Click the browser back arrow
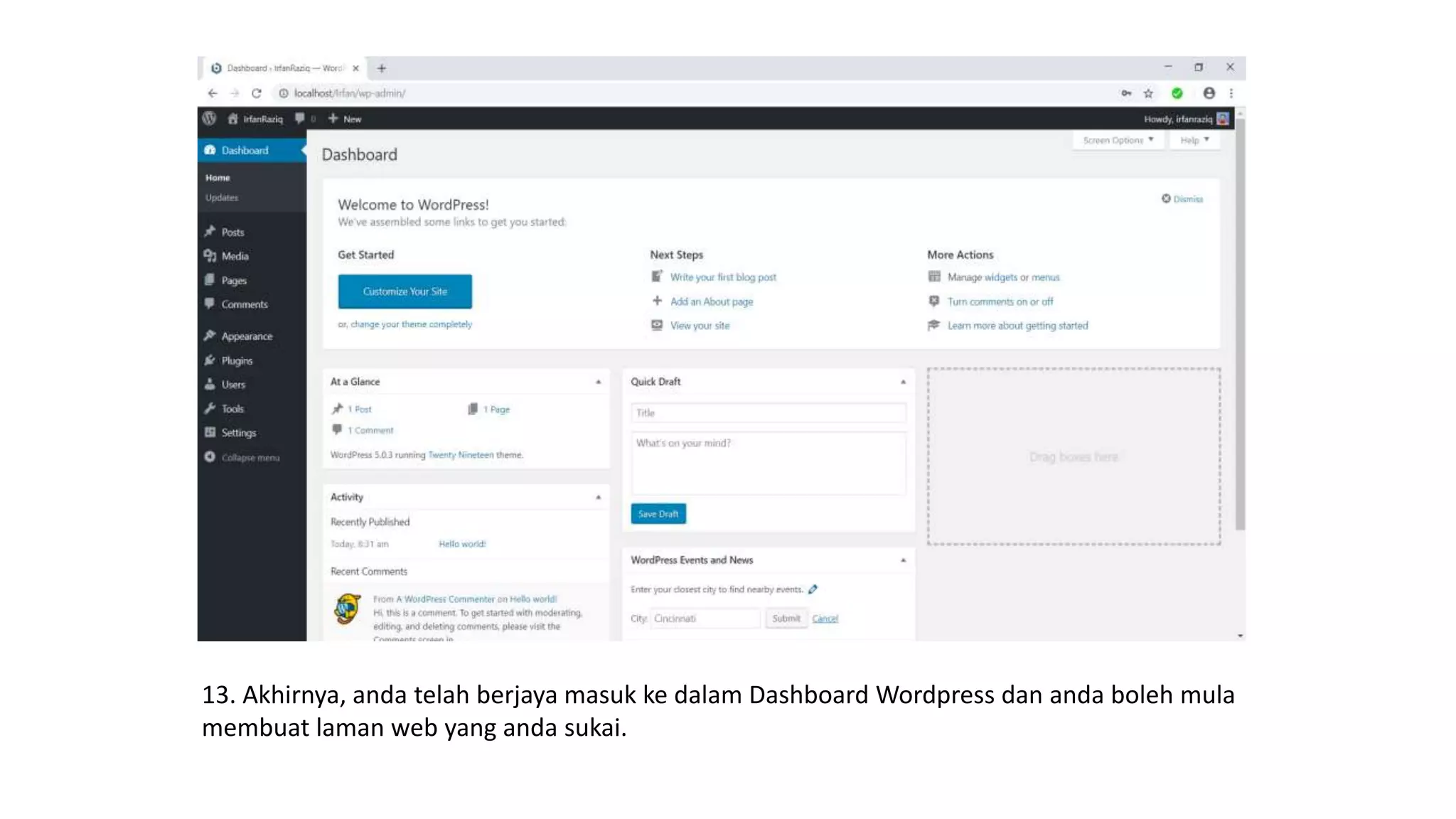Viewport: 1456px width, 819px height. 212,93
